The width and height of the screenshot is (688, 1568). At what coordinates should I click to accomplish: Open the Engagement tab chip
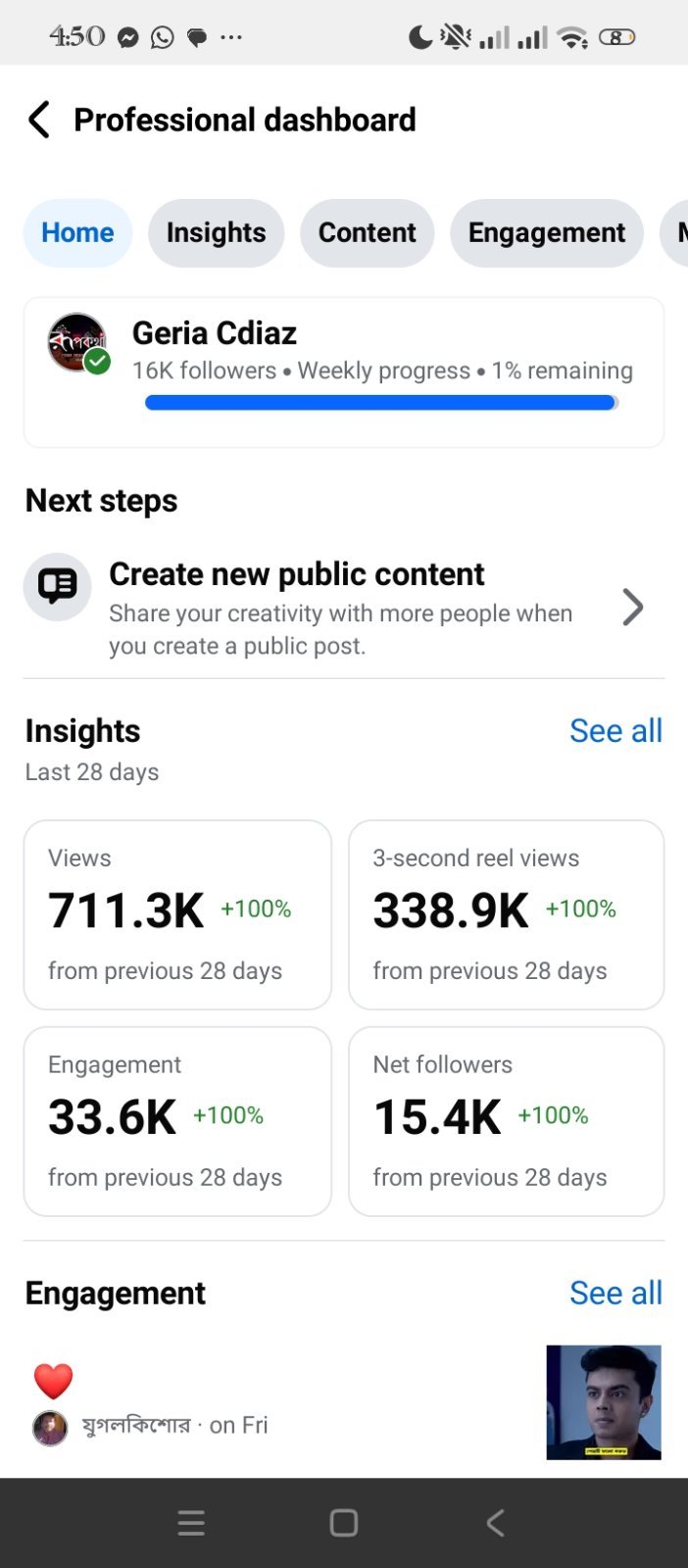point(546,233)
